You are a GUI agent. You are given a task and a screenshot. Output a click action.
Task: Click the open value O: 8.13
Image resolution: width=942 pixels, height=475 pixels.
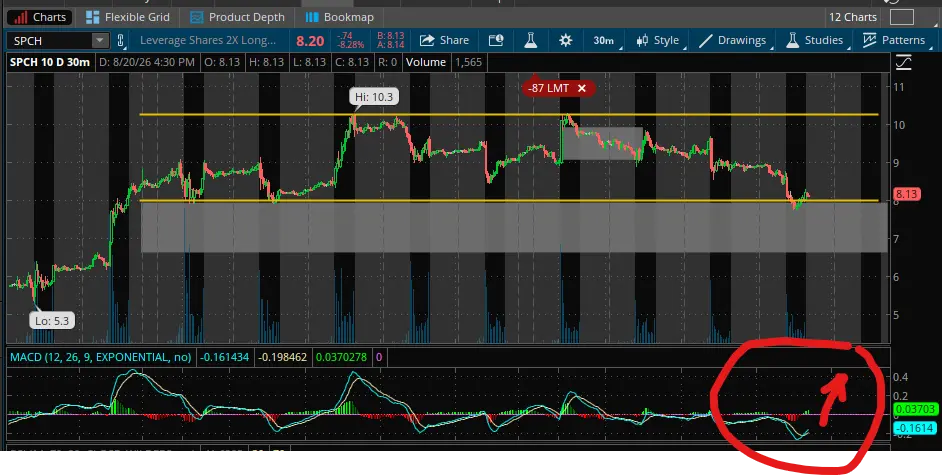coord(222,62)
